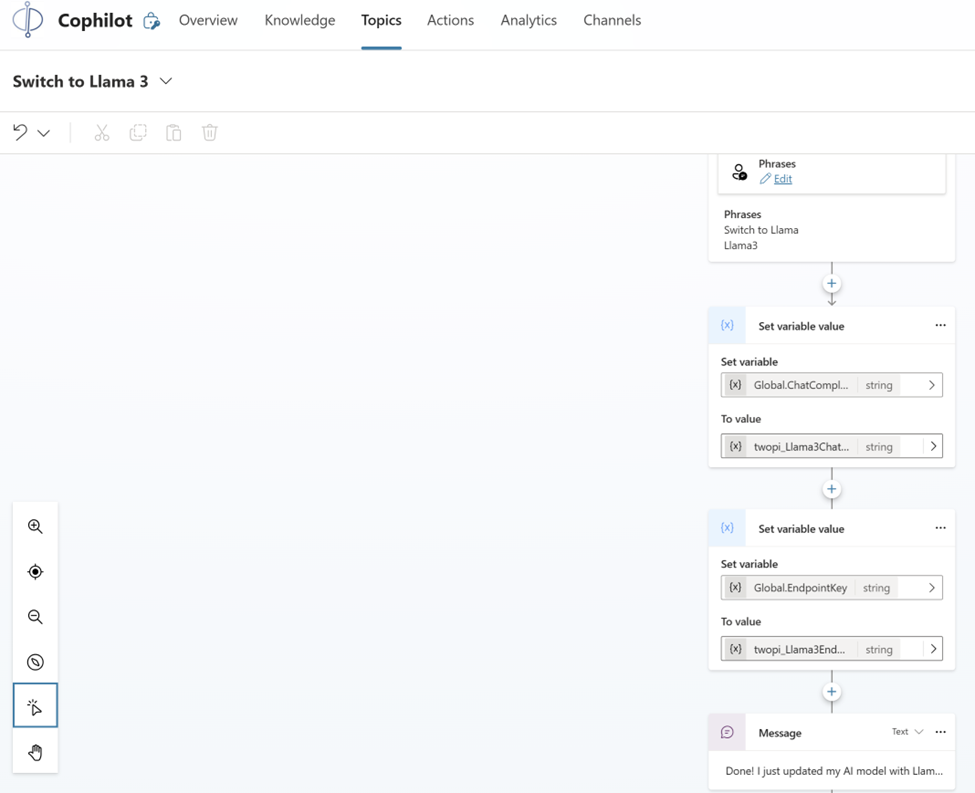Open the minimap compass icon

[x=35, y=662]
